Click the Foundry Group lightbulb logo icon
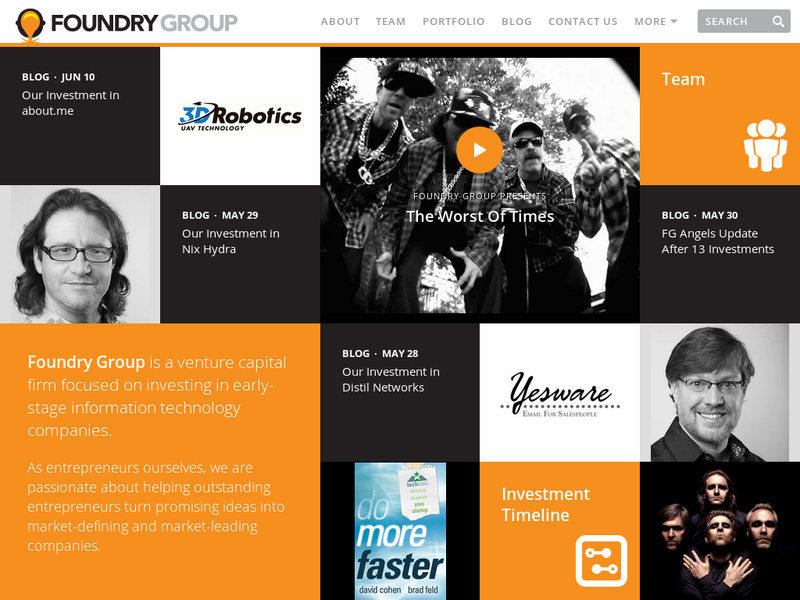The image size is (800, 600). coord(30,24)
